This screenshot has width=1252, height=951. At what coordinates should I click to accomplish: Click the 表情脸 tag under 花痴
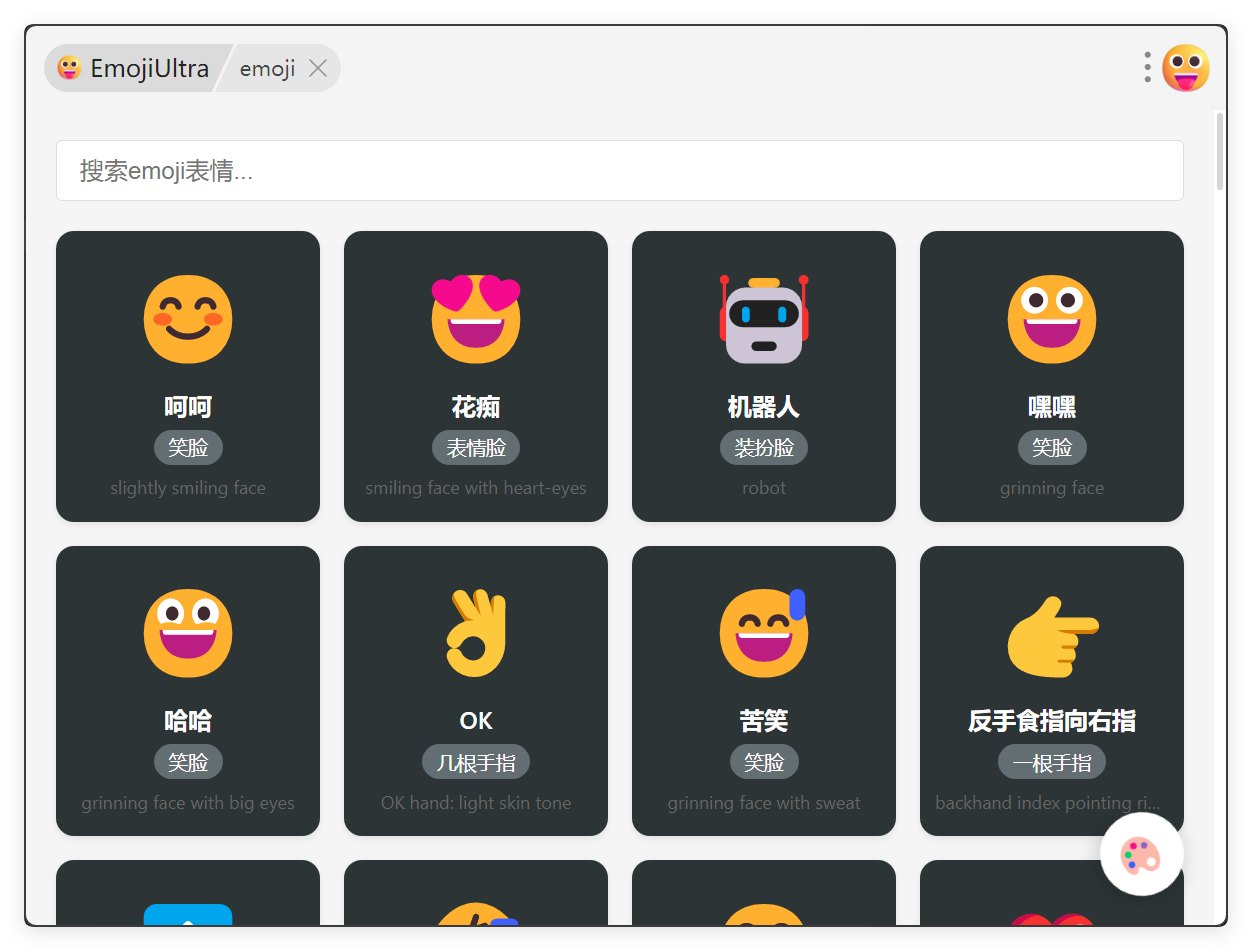(x=476, y=448)
